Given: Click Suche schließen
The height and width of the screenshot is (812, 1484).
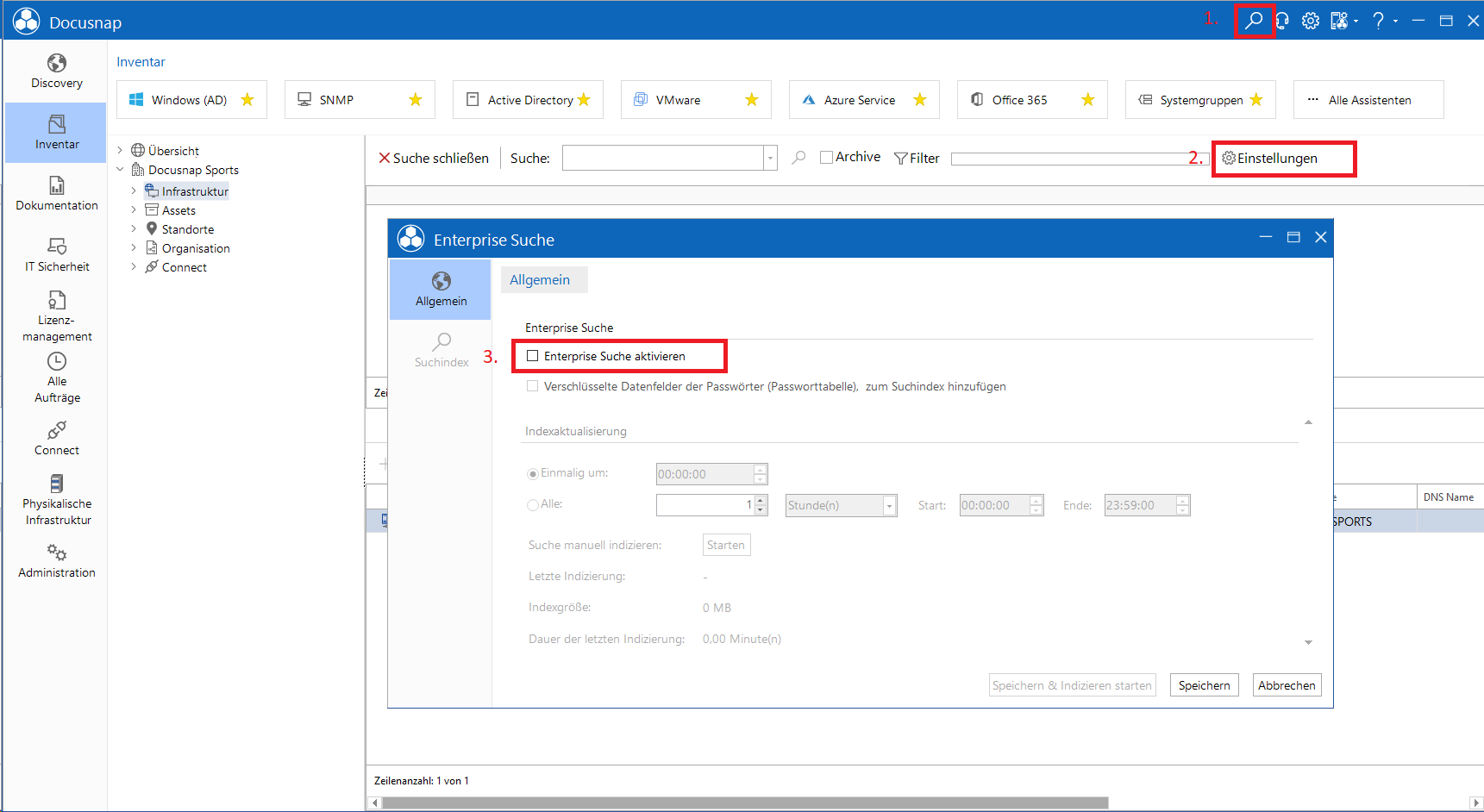Looking at the screenshot, I should pos(434,158).
